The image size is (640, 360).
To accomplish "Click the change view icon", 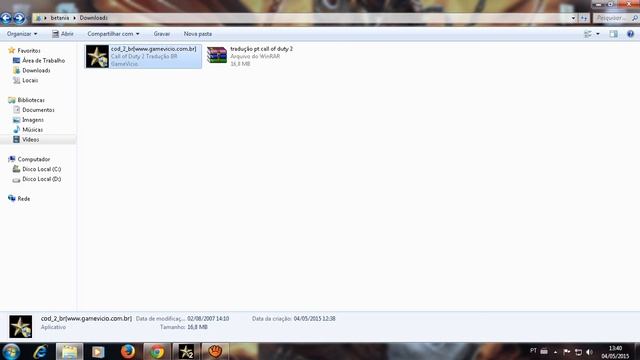I will point(588,34).
